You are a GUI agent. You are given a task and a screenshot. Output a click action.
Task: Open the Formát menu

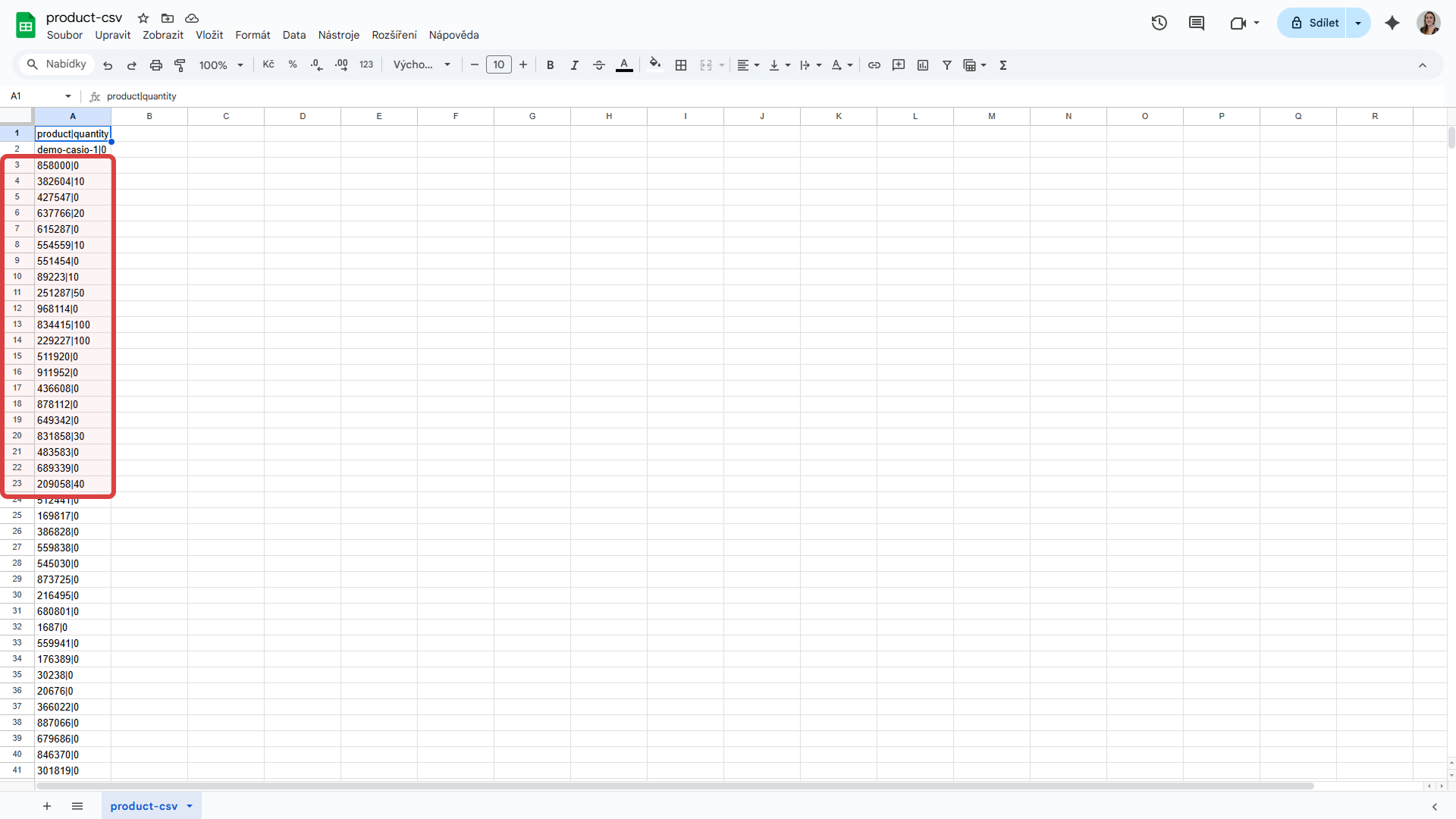(x=253, y=35)
